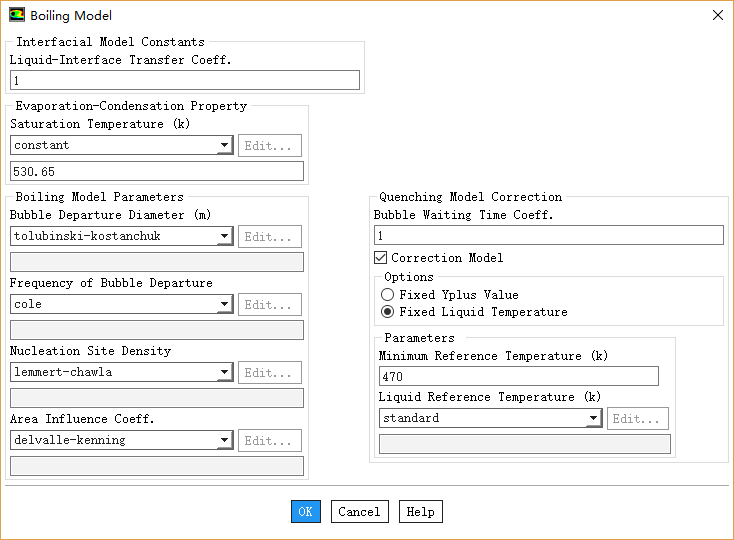This screenshot has height=540, width=734.
Task: Expand the Bubble Departure Diameter dropdown
Action: (224, 237)
